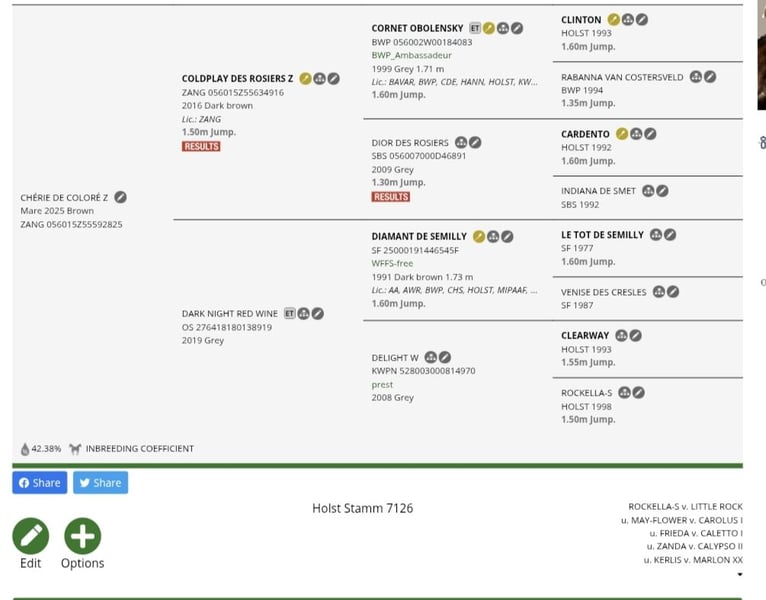766x600 pixels.
Task: Open RESULTS badge under Dior des Rosiers
Action: (x=391, y=197)
